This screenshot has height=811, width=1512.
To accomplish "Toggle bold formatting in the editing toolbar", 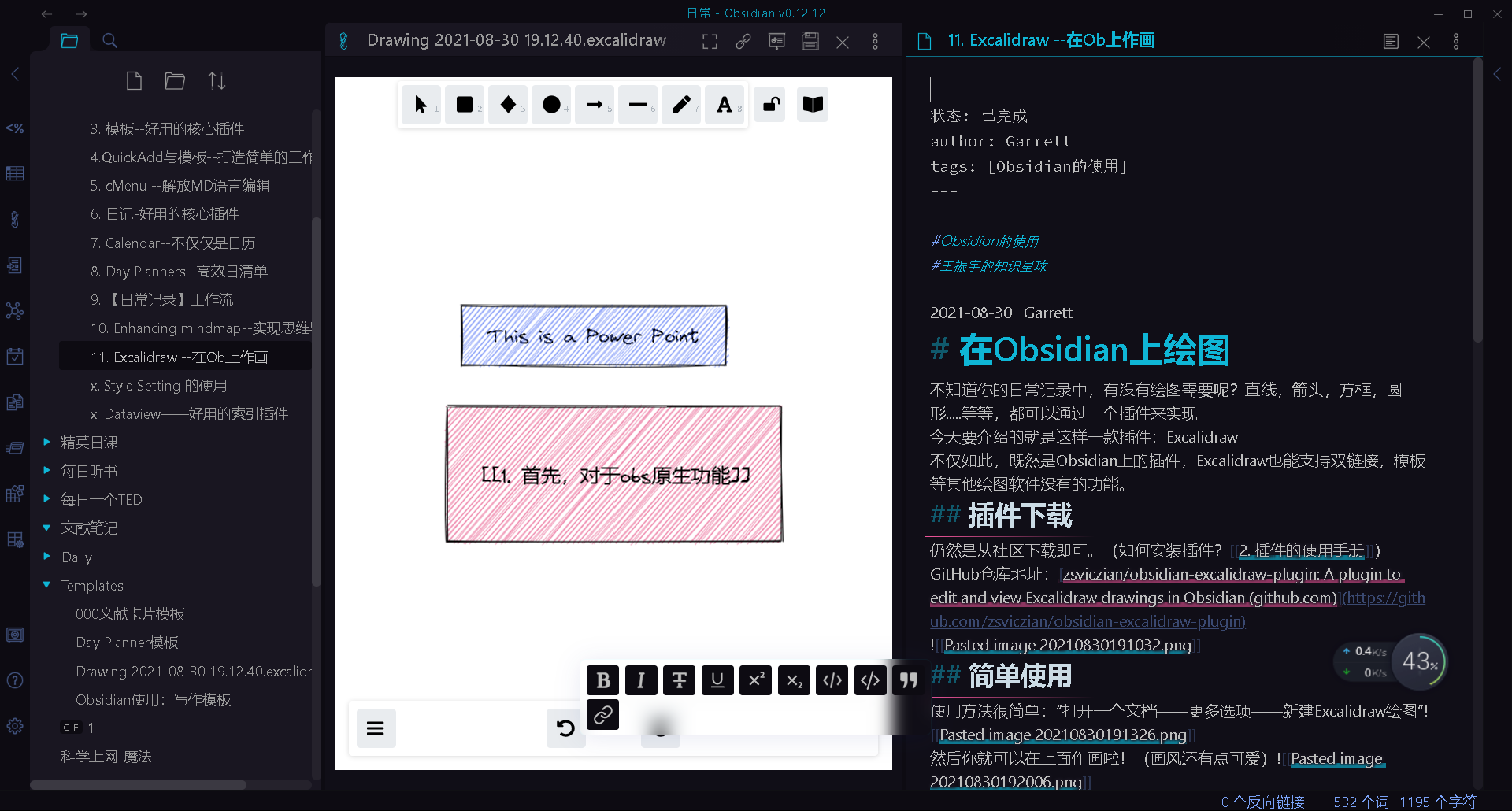I will [x=602, y=680].
